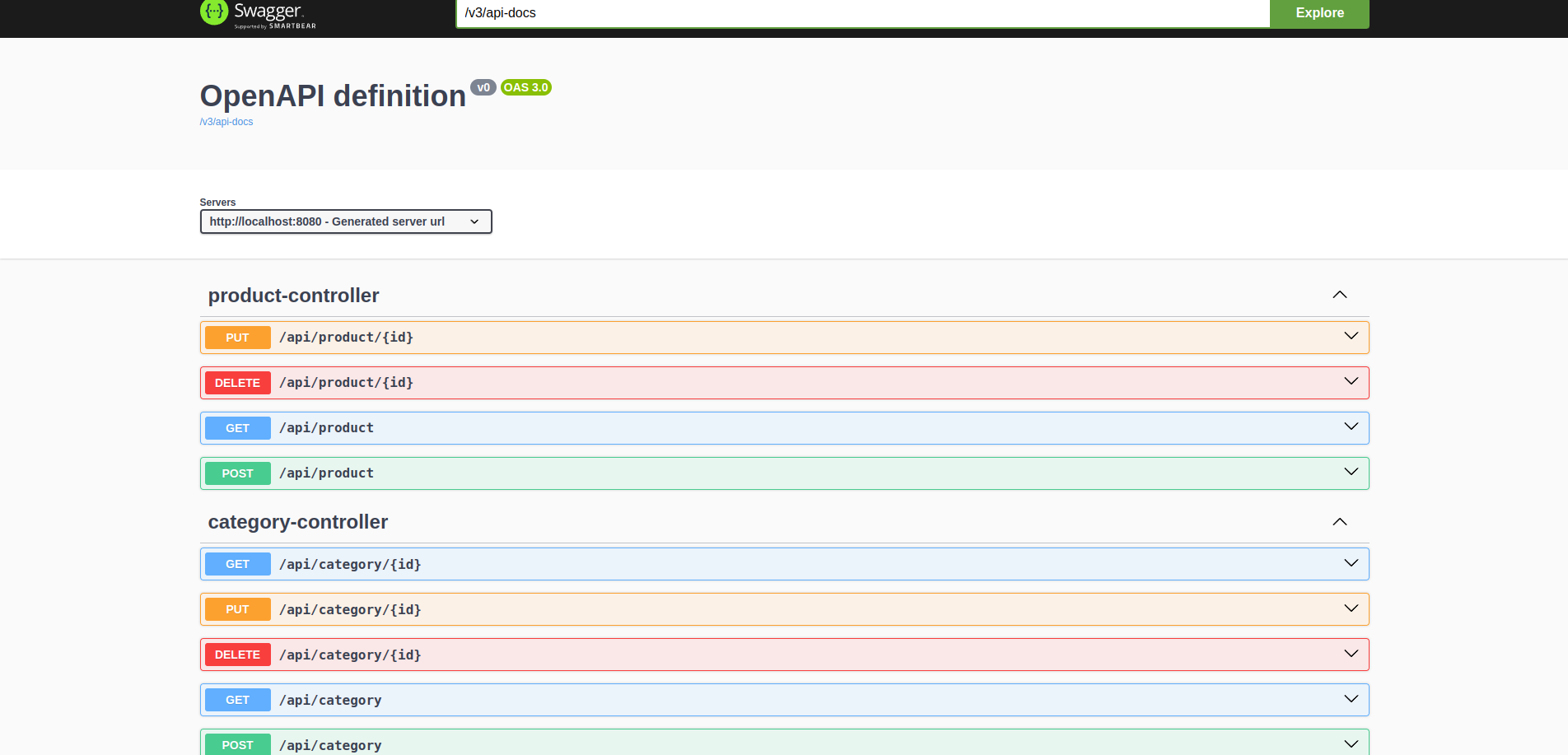The width and height of the screenshot is (1568, 755).
Task: Click the DELETE /api/product/{id} path text
Action: pos(346,383)
